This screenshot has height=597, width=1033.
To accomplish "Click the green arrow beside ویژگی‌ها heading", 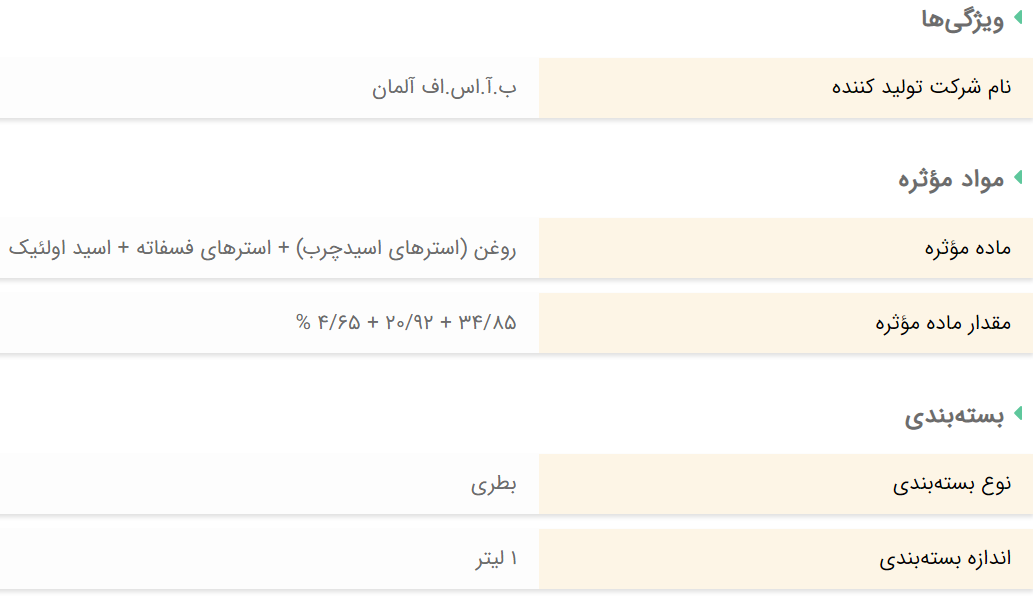I will (1018, 19).
